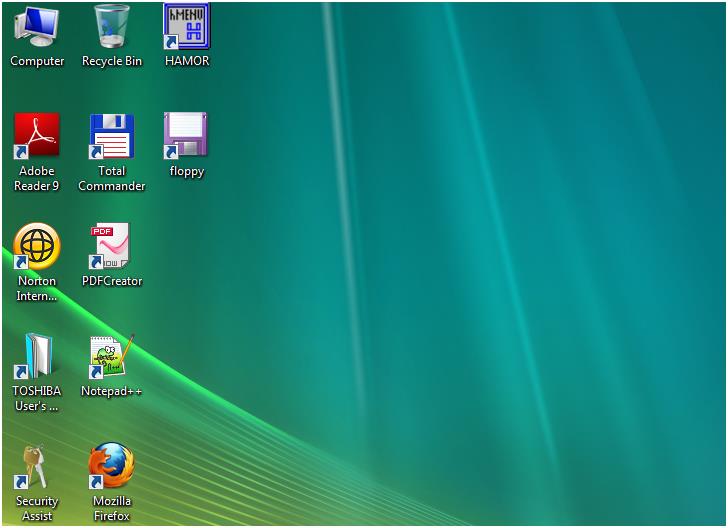Click the "Total Commander" label text
Screen dimensions: 728x528
click(112, 178)
